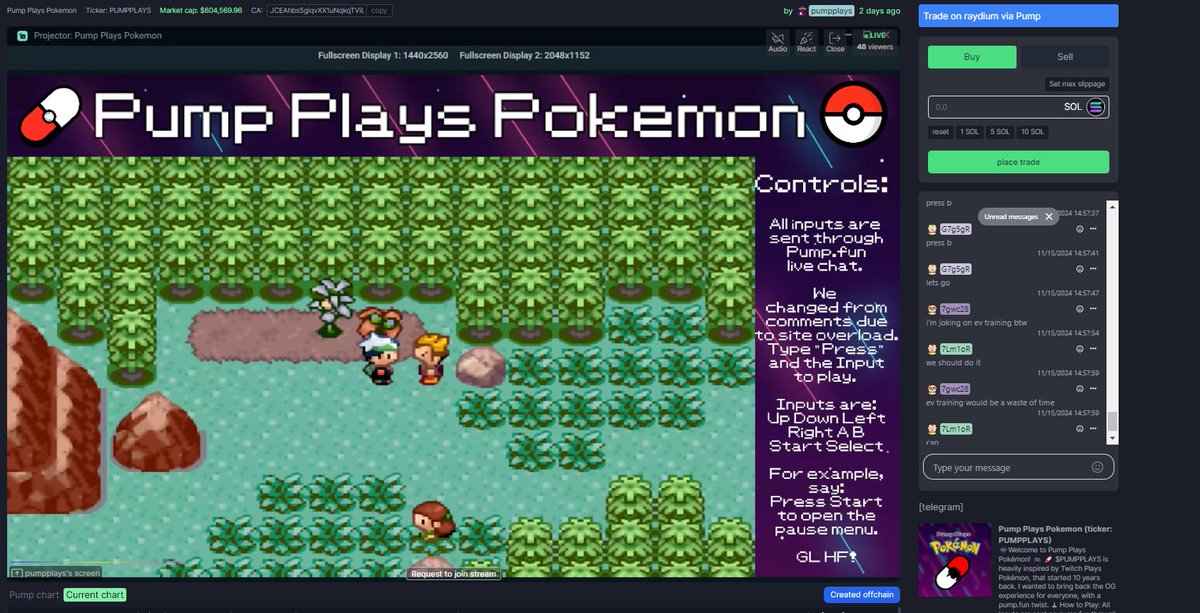
Task: Click Trade on raydium via Pump banner
Action: 1018,16
